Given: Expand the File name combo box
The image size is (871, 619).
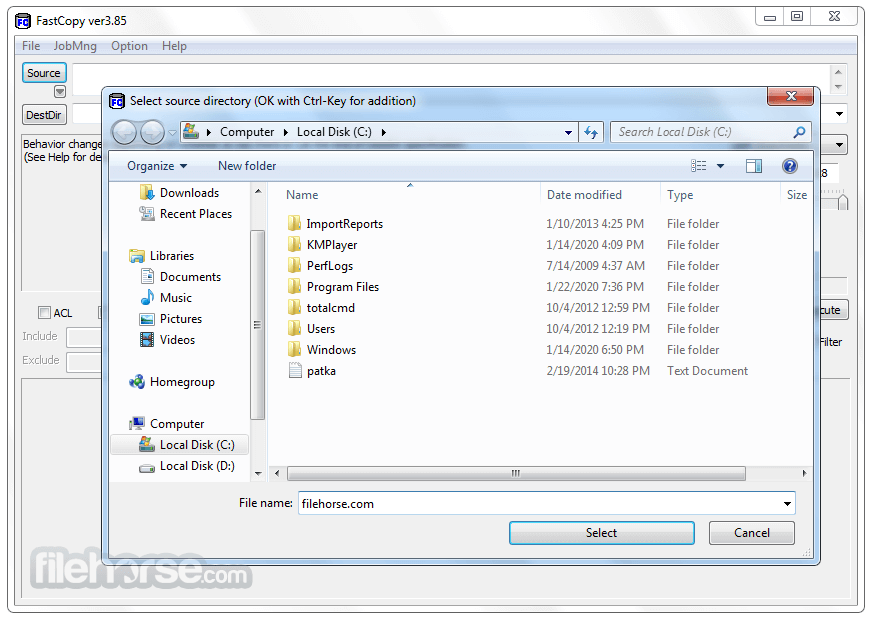Looking at the screenshot, I should (786, 503).
